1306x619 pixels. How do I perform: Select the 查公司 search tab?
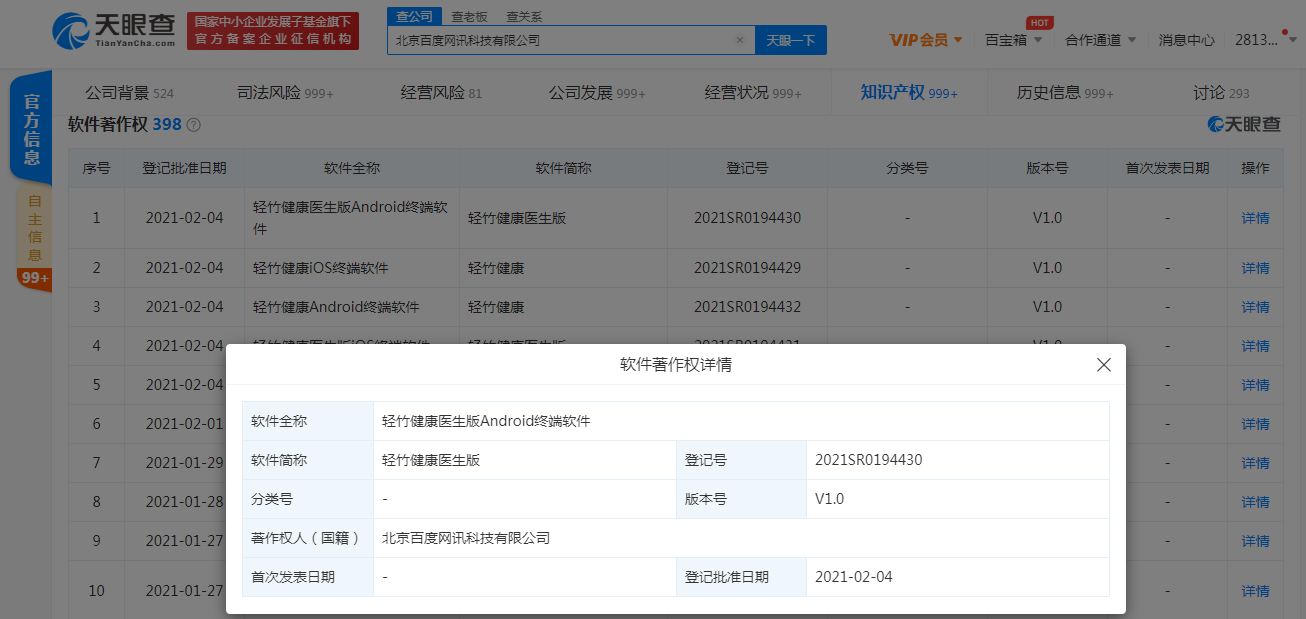[x=414, y=16]
